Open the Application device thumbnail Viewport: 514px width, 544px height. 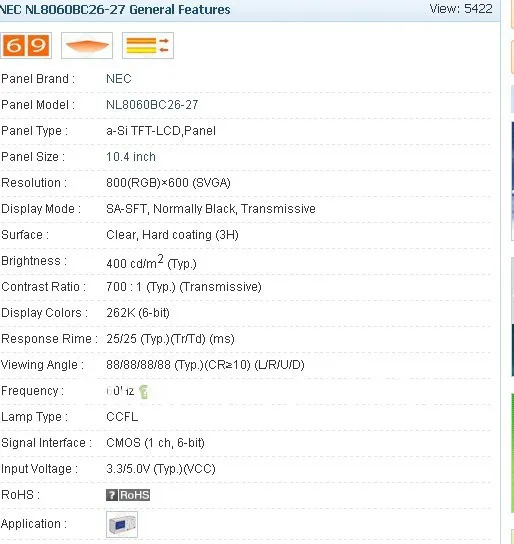[x=122, y=524]
